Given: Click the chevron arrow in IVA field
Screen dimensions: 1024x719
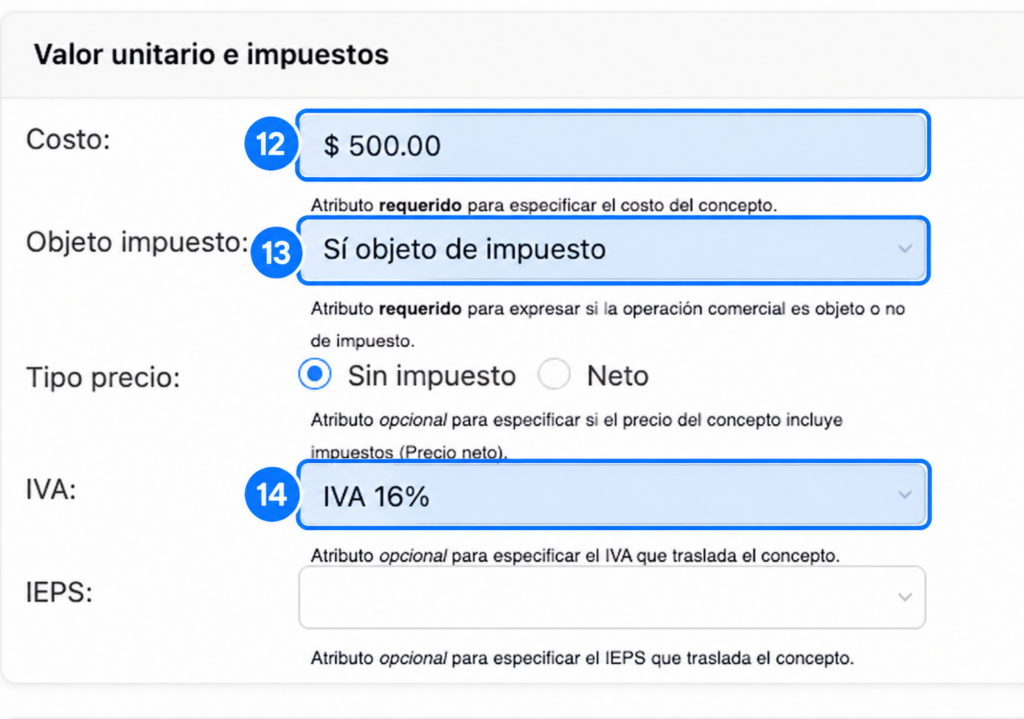Looking at the screenshot, I should pos(904,494).
